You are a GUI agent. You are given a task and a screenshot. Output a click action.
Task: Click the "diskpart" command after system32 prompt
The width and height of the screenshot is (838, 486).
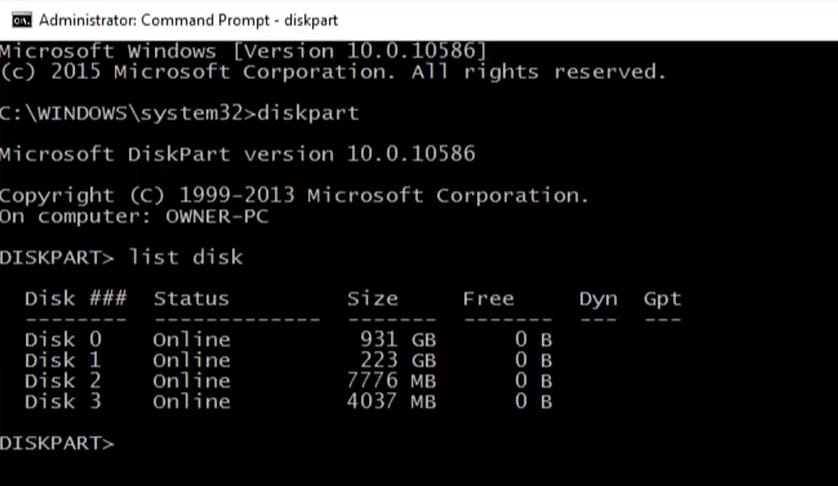tap(308, 112)
